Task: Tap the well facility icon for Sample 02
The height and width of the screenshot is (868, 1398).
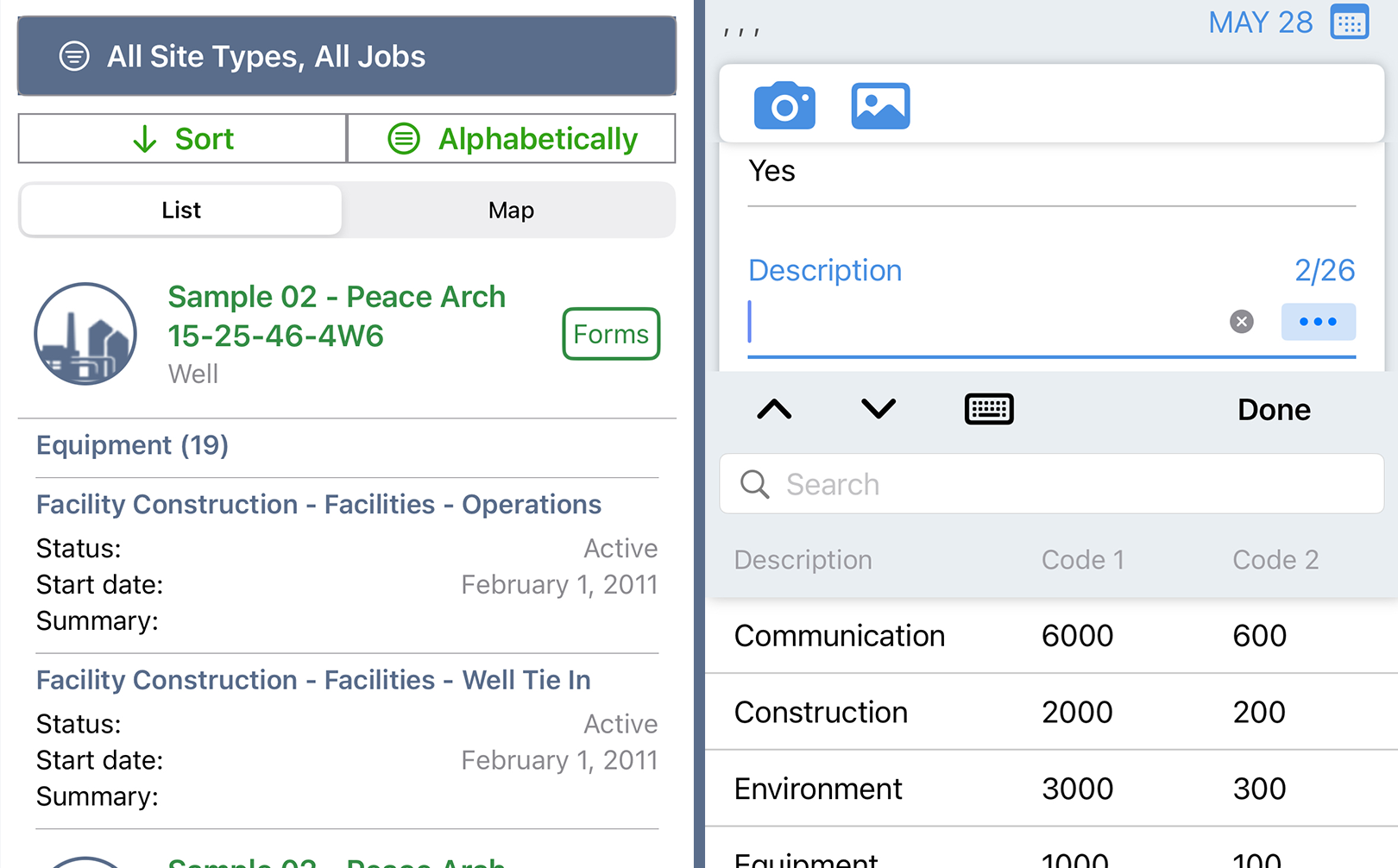Action: [85, 335]
